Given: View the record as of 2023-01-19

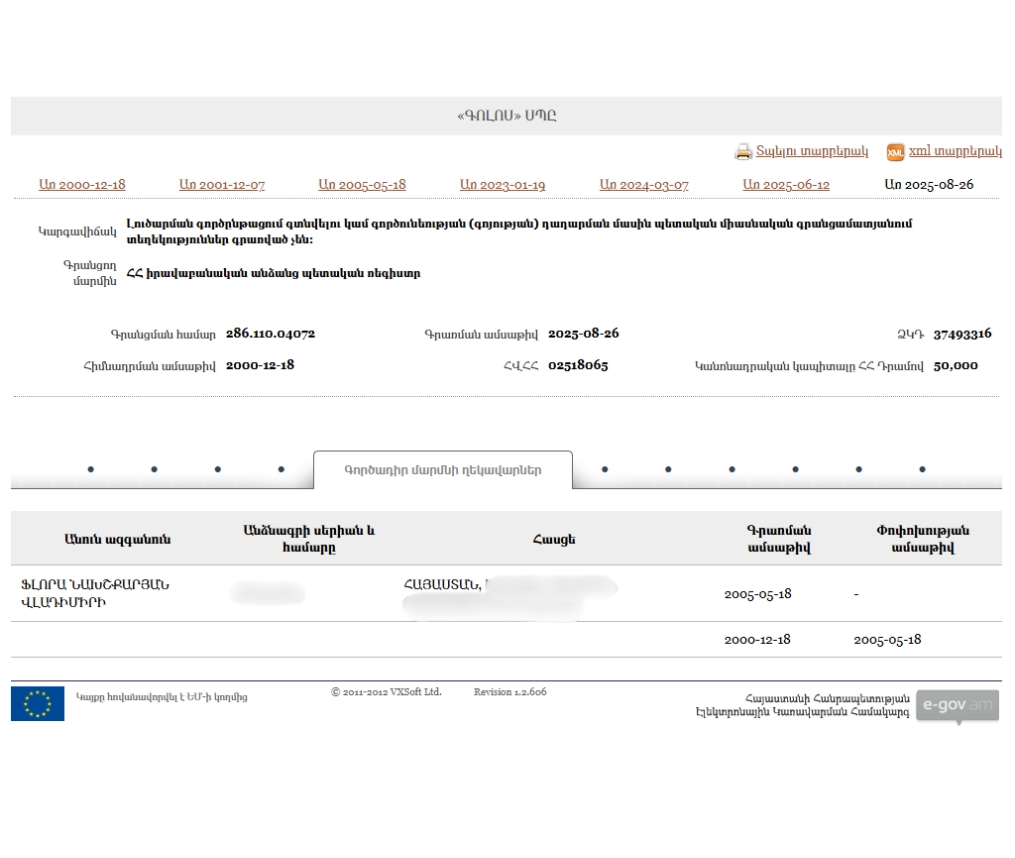Looking at the screenshot, I should pyautogui.click(x=502, y=185).
